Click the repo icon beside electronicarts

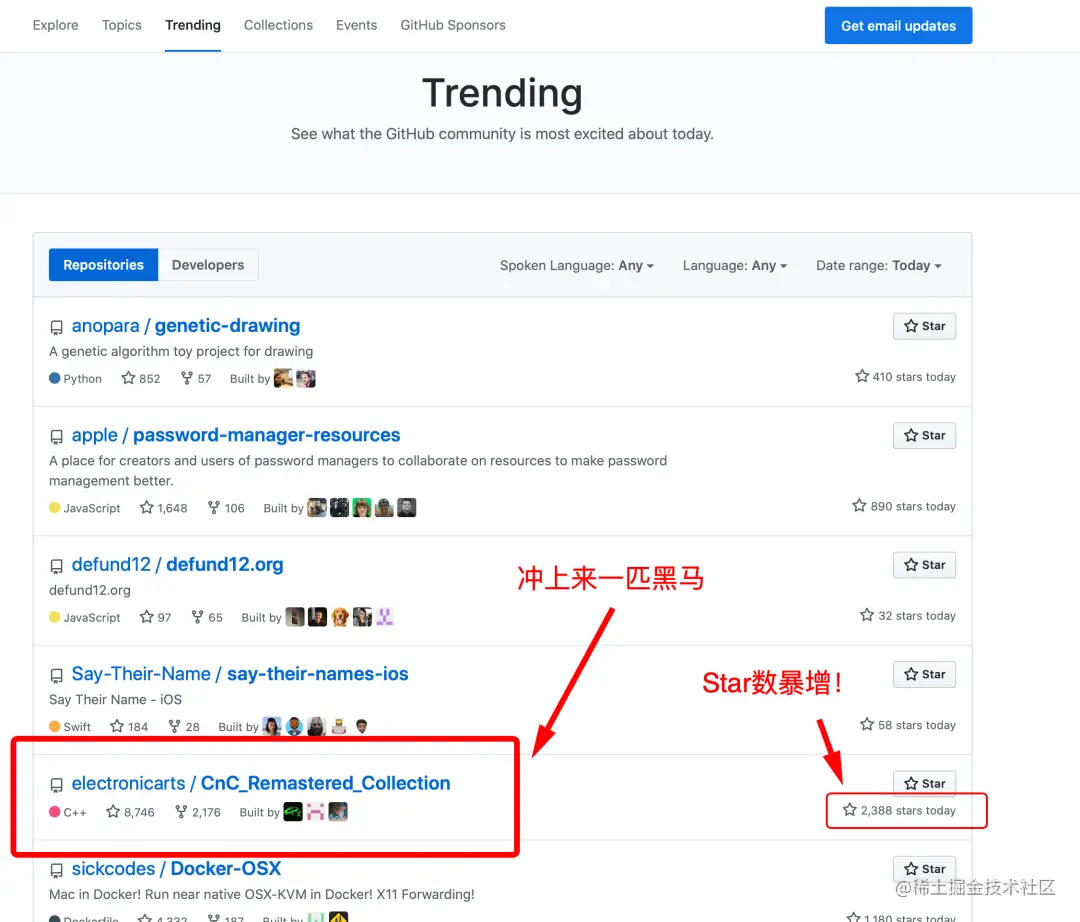[56, 785]
